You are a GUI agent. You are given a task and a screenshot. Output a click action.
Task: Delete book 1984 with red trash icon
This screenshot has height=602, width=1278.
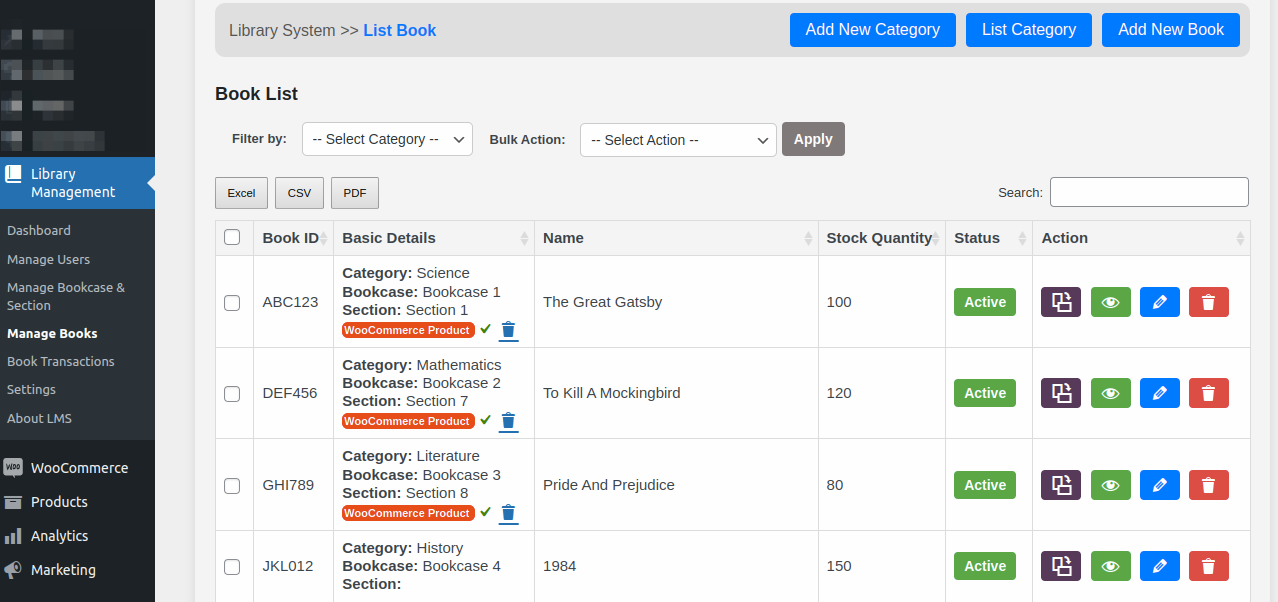pyautogui.click(x=1208, y=566)
